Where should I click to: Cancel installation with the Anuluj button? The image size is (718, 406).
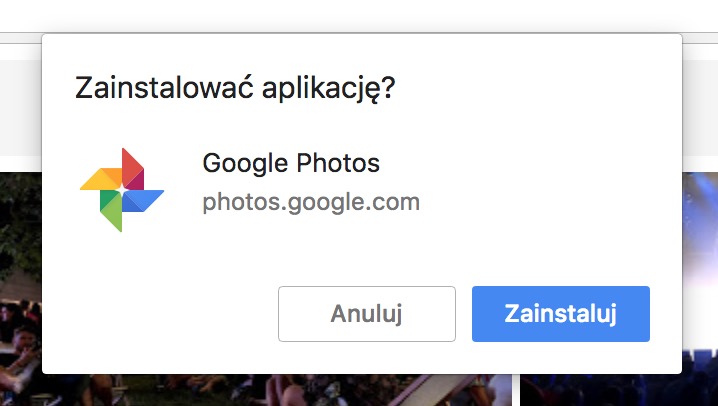(x=367, y=314)
